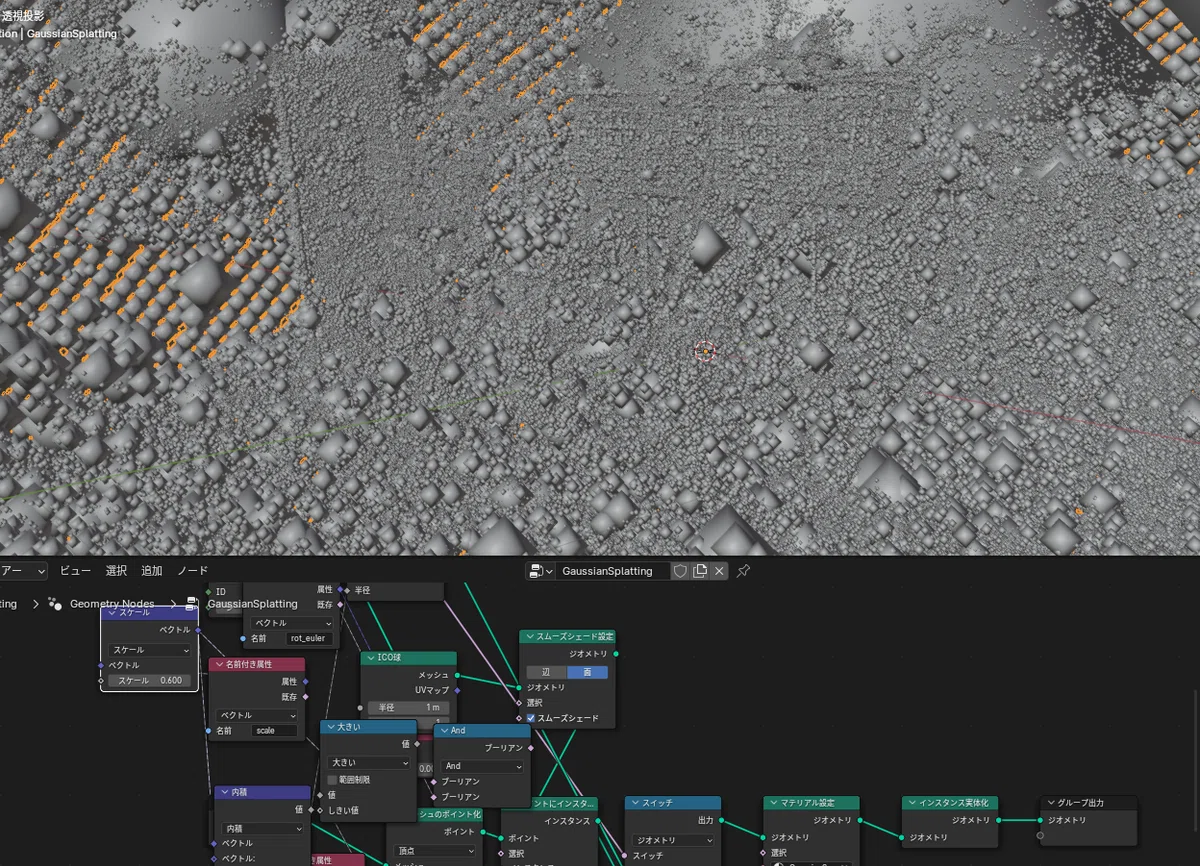Click the ブーリアン output socket of And node
The height and width of the screenshot is (866, 1200).
click(531, 748)
